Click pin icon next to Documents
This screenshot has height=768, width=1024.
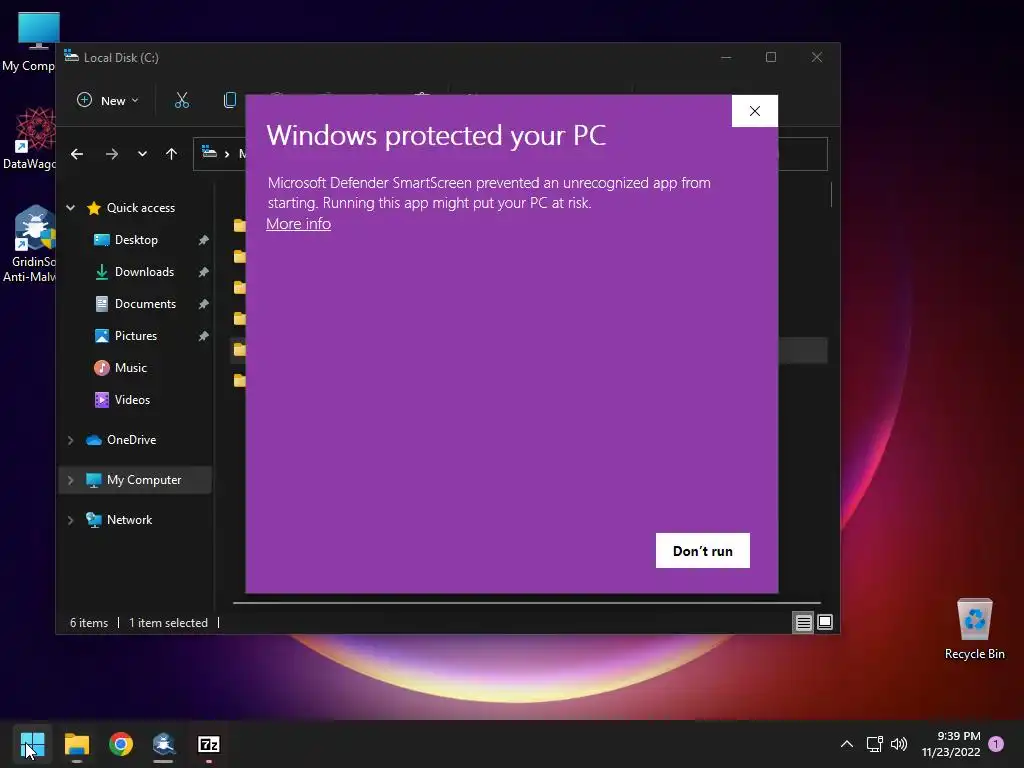coord(203,304)
